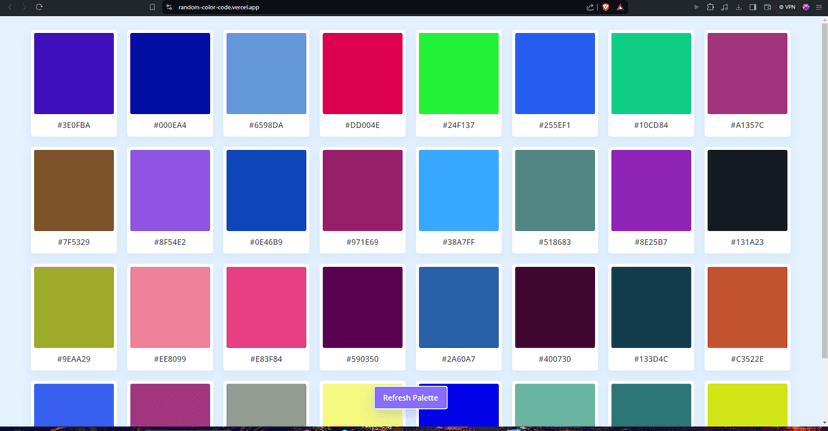The image size is (828, 431).
Task: Toggle the sidebar panel icon
Action: coord(753,7)
